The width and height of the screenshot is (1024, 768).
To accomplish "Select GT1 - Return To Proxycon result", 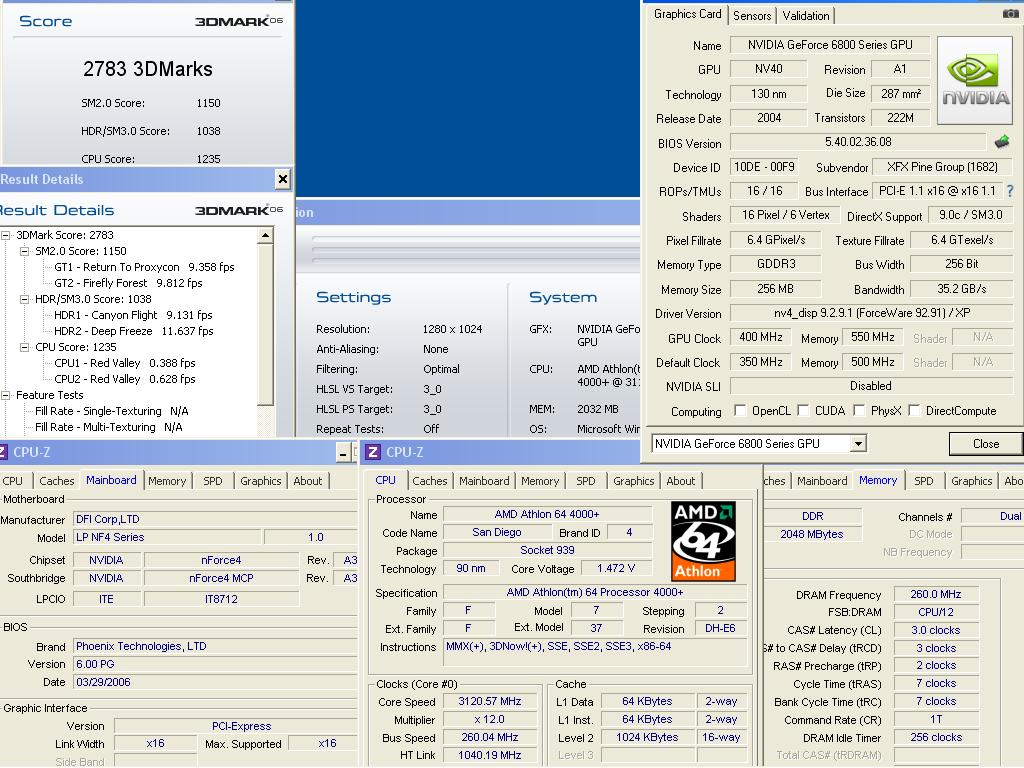I will coord(144,267).
